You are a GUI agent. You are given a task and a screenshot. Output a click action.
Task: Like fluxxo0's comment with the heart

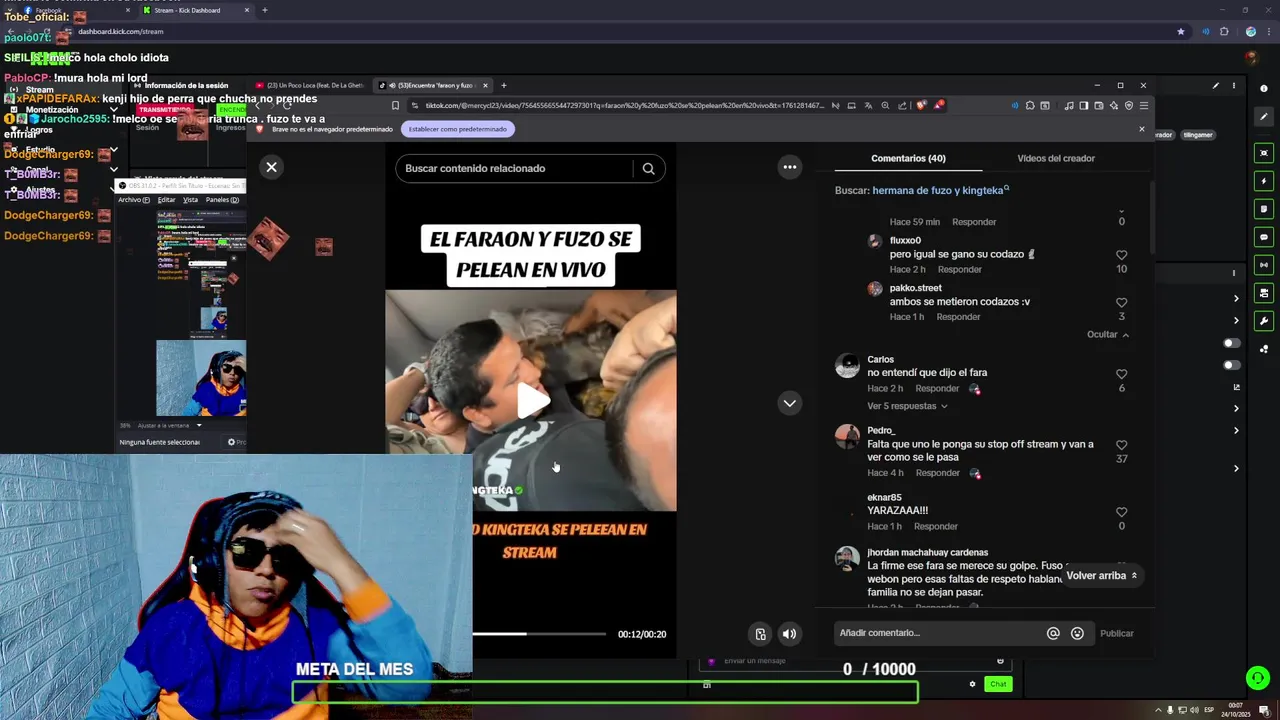[x=1121, y=255]
